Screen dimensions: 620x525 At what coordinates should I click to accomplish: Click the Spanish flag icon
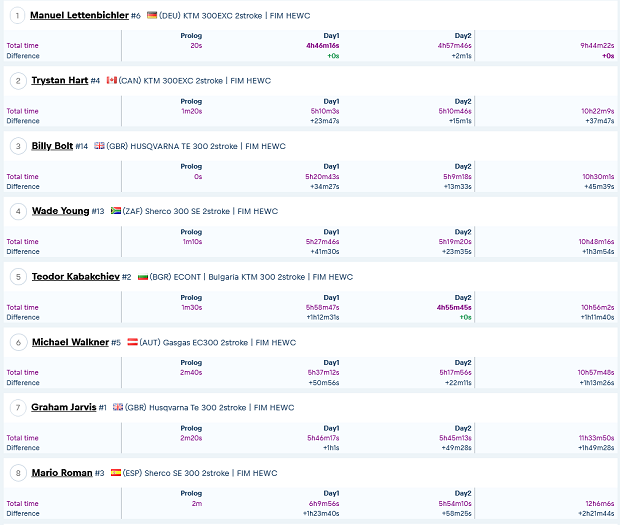(x=116, y=473)
